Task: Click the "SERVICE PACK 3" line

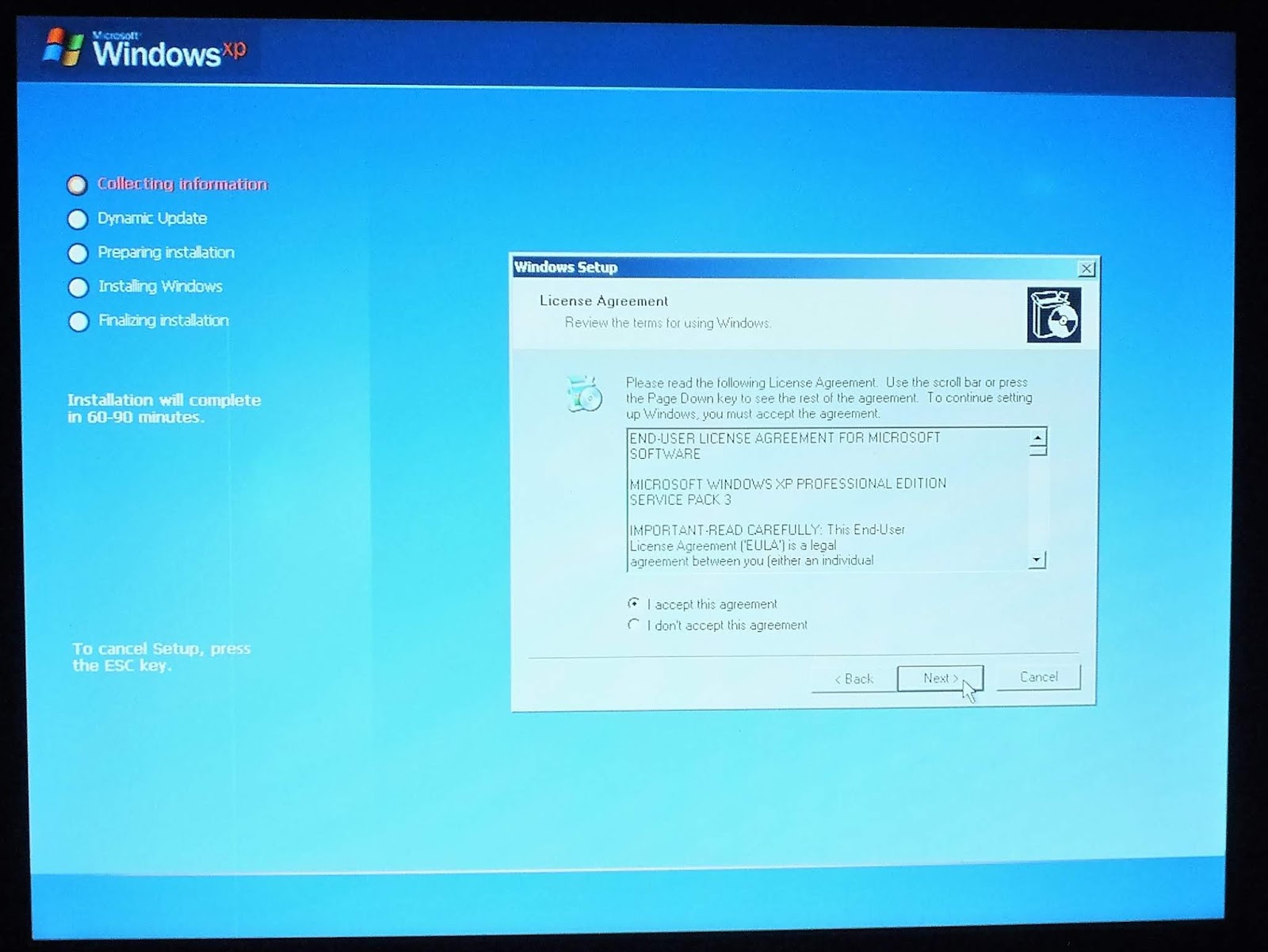Action: (x=680, y=500)
